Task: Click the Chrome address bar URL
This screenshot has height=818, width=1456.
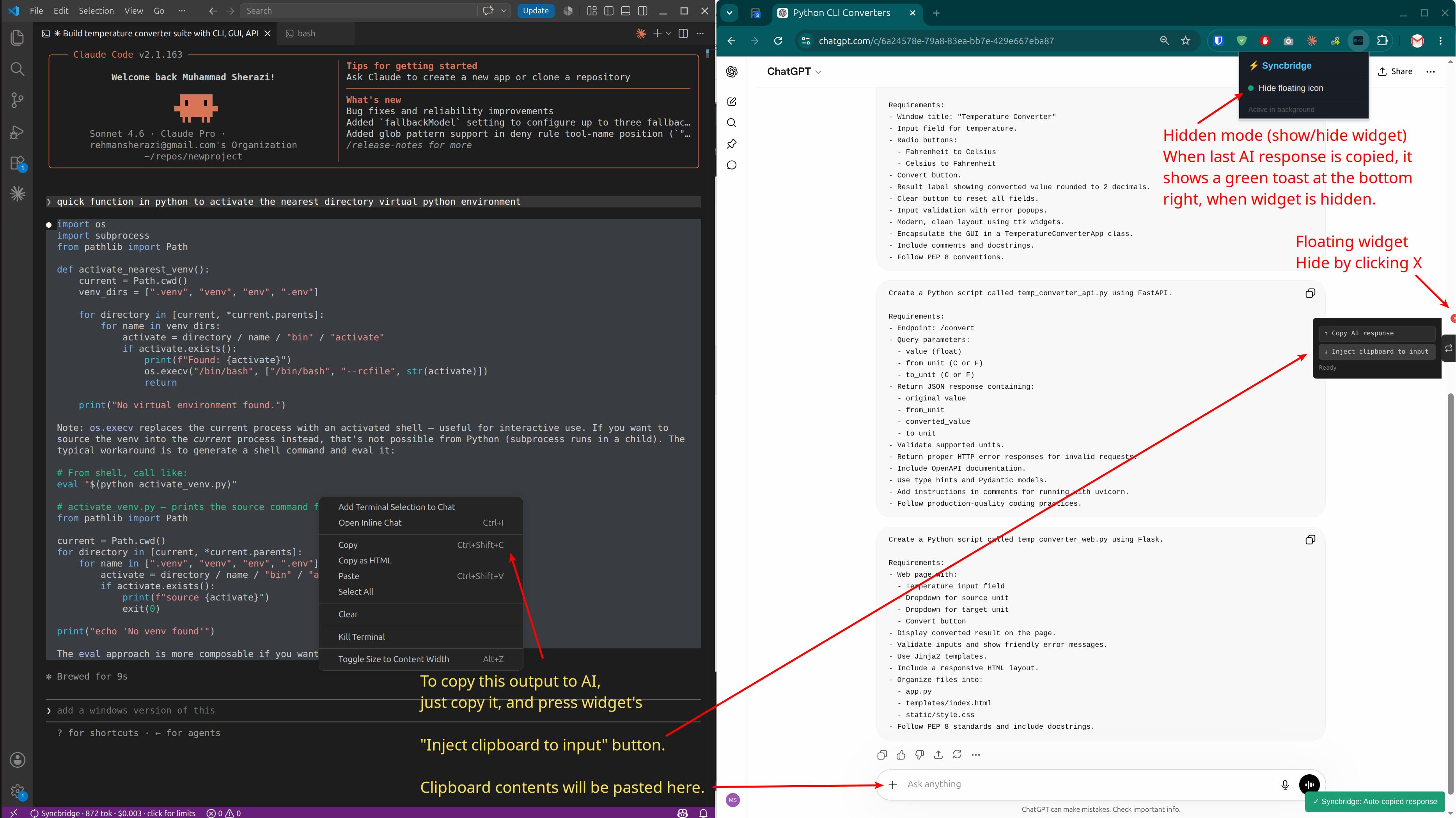Action: (x=936, y=41)
